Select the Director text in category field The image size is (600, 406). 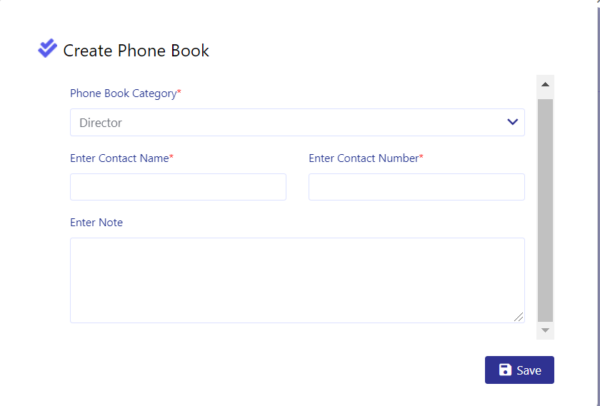101,123
